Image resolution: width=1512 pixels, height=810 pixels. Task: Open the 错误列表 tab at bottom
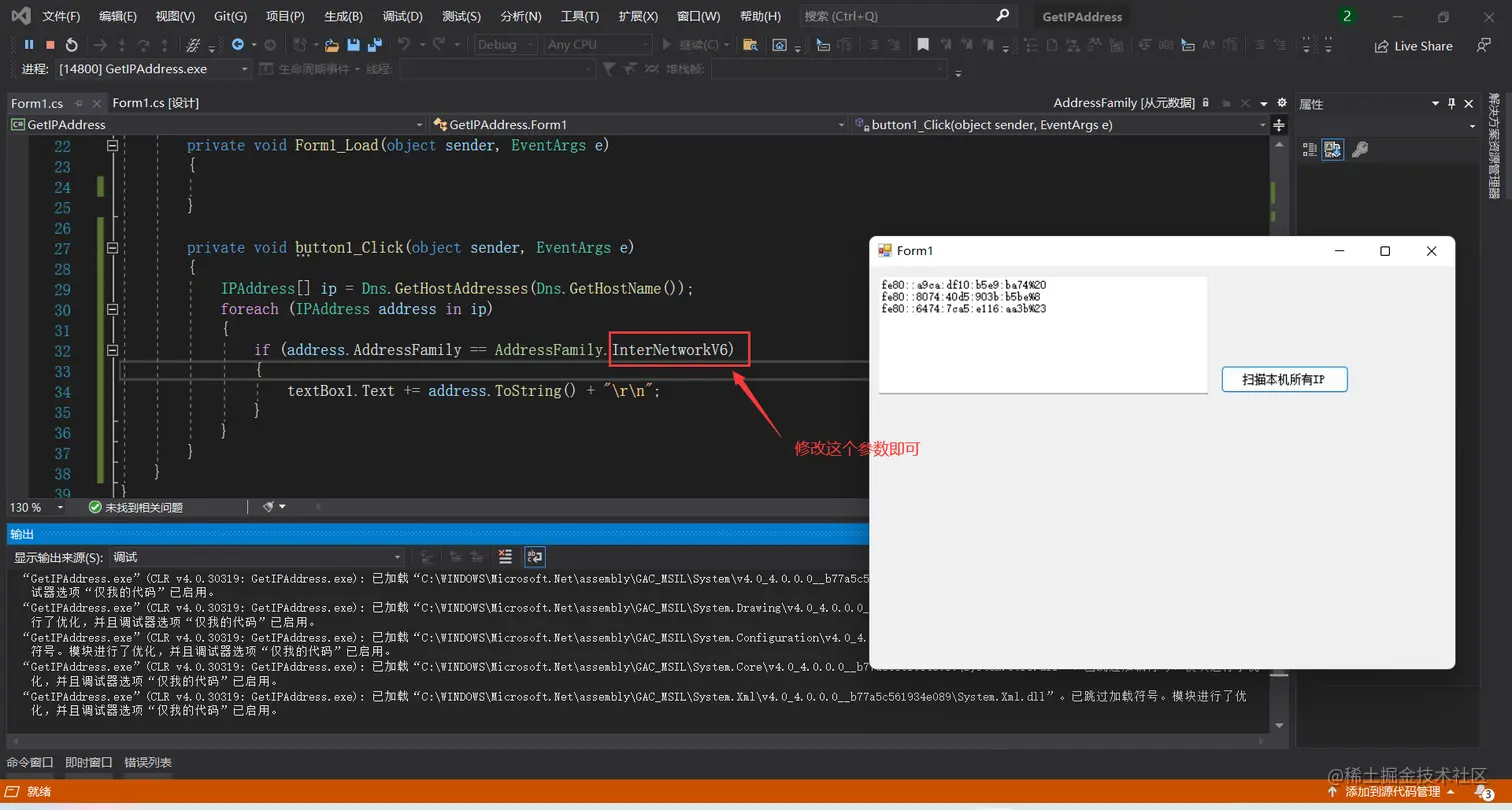[148, 763]
